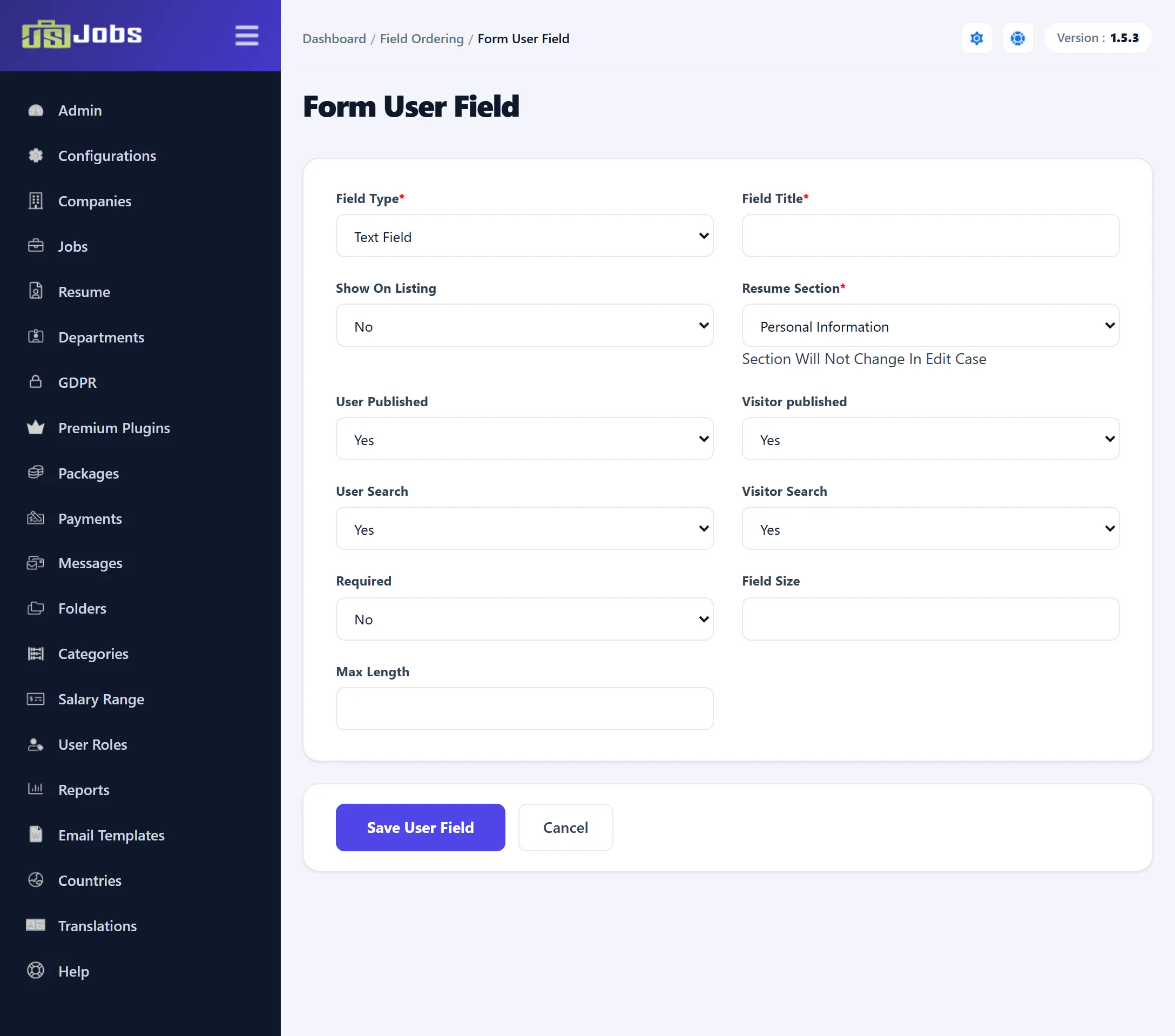This screenshot has width=1175, height=1036.
Task: Open Email Templates in the sidebar
Action: coord(112,836)
